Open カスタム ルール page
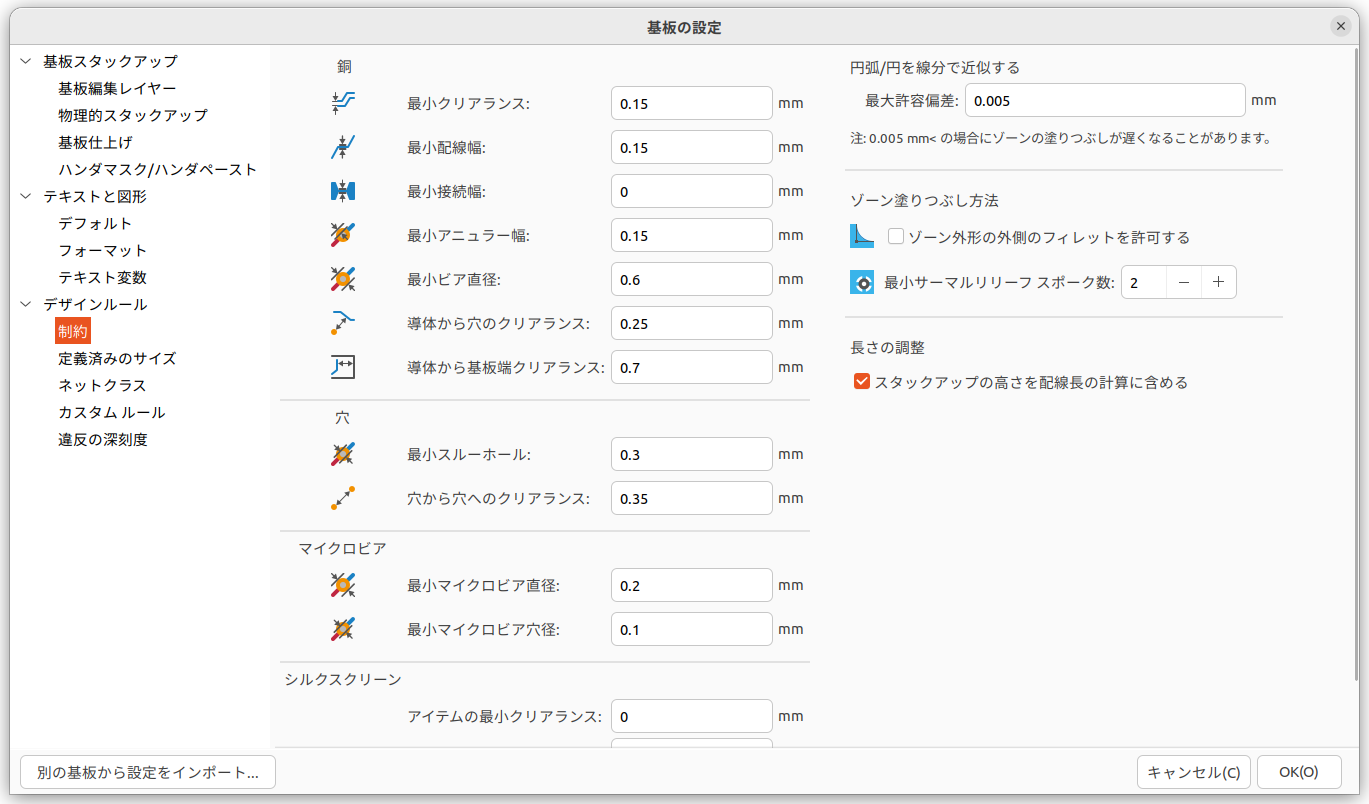The height and width of the screenshot is (804, 1369). click(x=111, y=412)
